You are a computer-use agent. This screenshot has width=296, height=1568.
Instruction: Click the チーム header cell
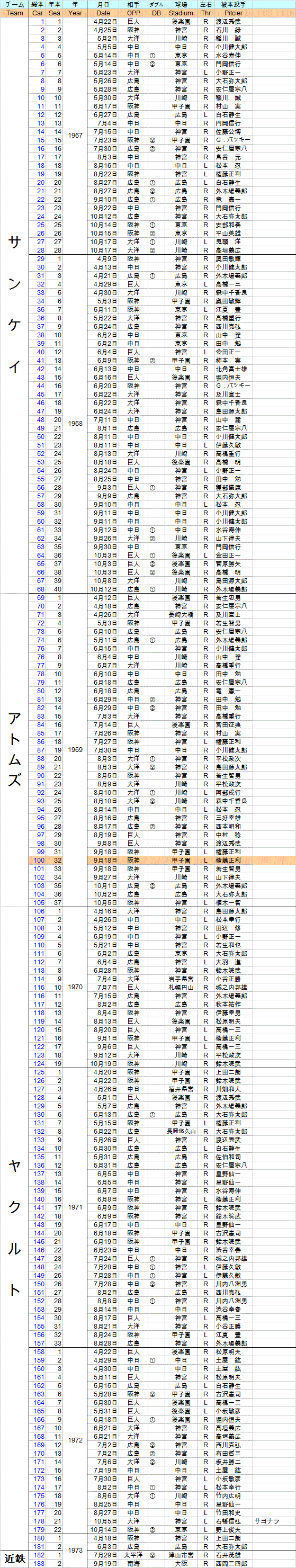(x=15, y=4)
